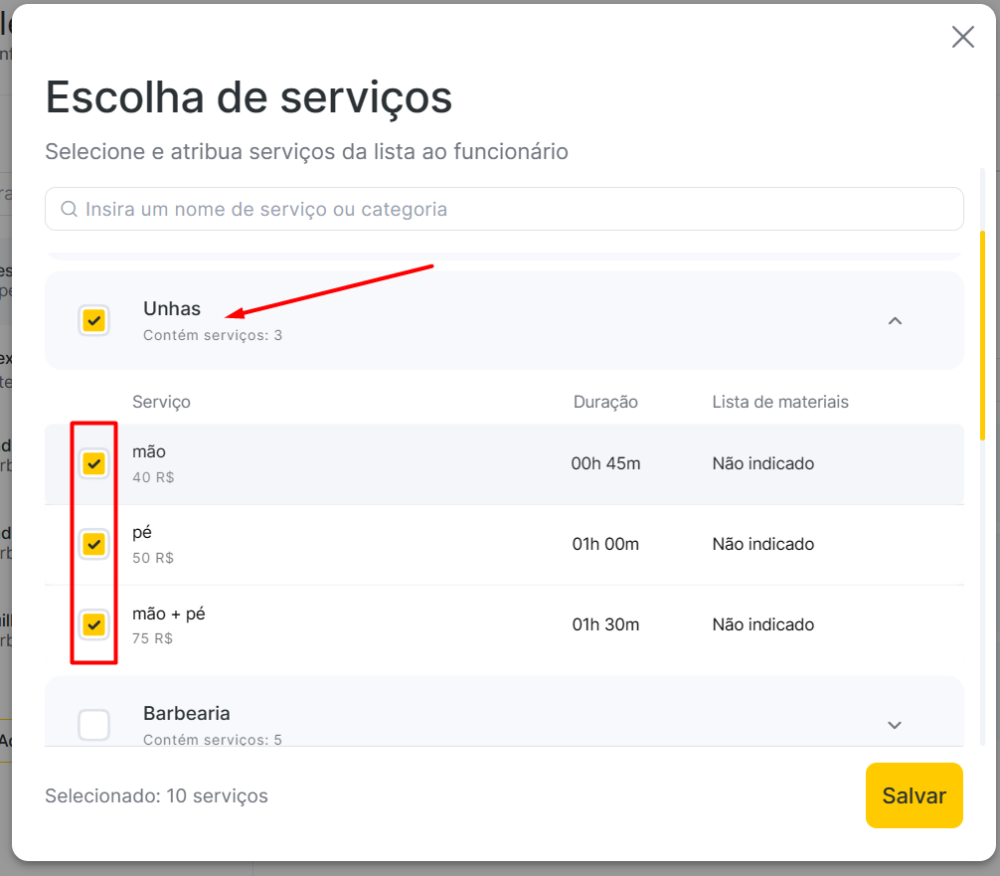Click the search magnifier icon
Screen dimensions: 1000x876
tap(69, 209)
